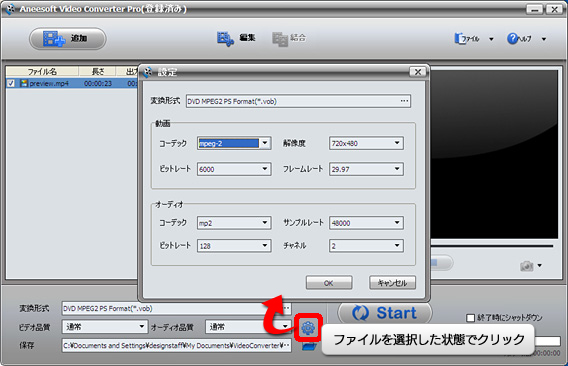This screenshot has width=568, height=366.
Task: Expand the arrow next to ヘルプ
Action: click(544, 39)
